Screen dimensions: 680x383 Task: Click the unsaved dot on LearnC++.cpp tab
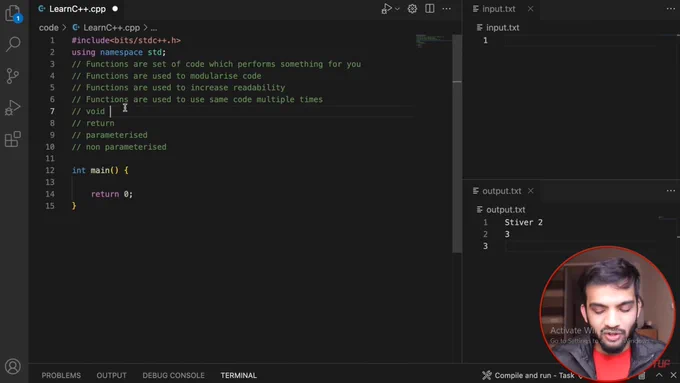[x=115, y=9]
